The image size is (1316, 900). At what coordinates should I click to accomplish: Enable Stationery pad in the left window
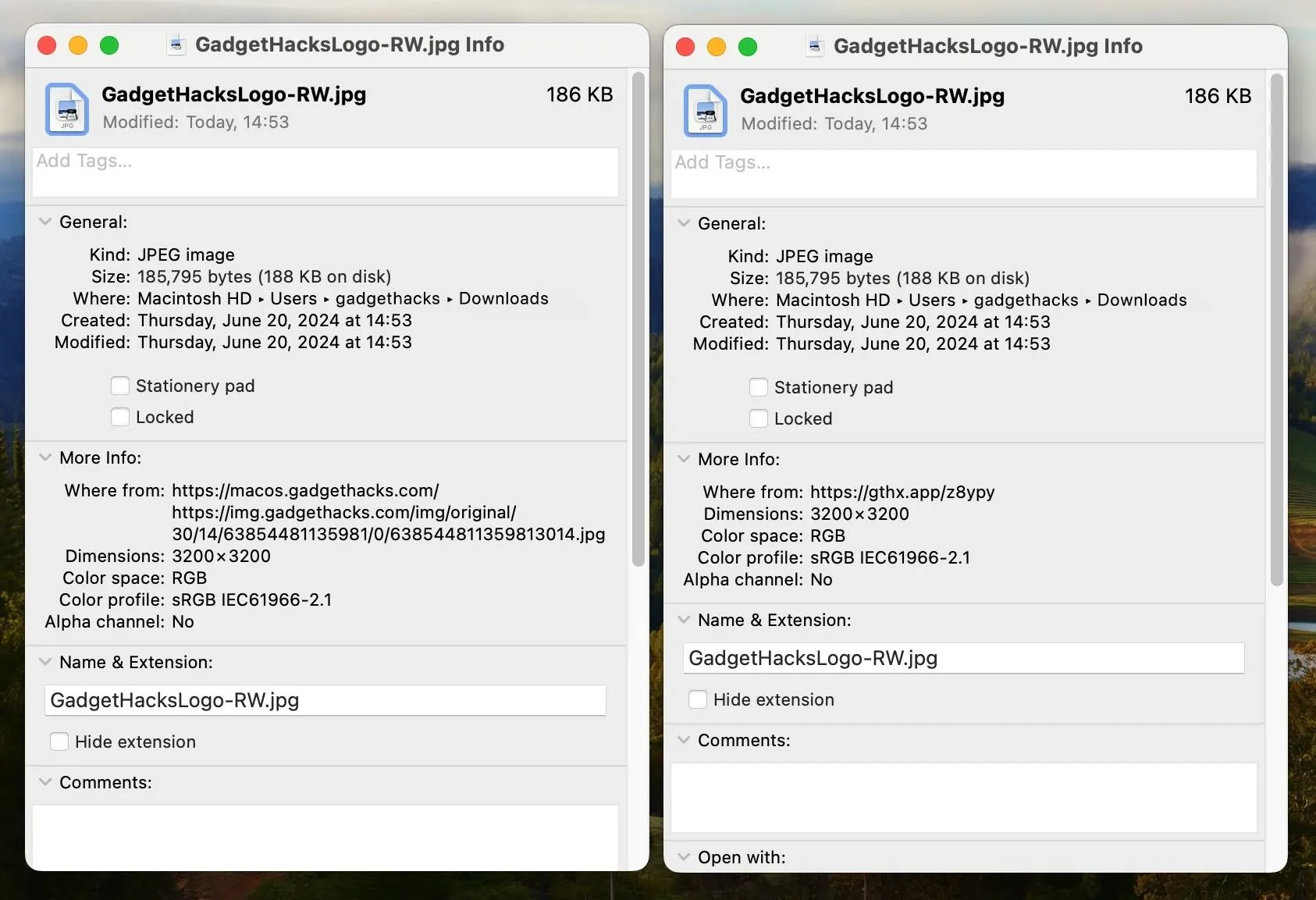coord(120,386)
